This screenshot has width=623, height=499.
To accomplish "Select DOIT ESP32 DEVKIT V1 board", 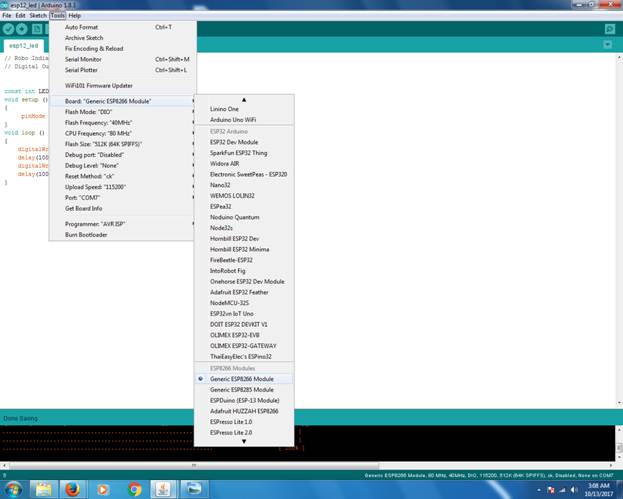I will (244, 324).
